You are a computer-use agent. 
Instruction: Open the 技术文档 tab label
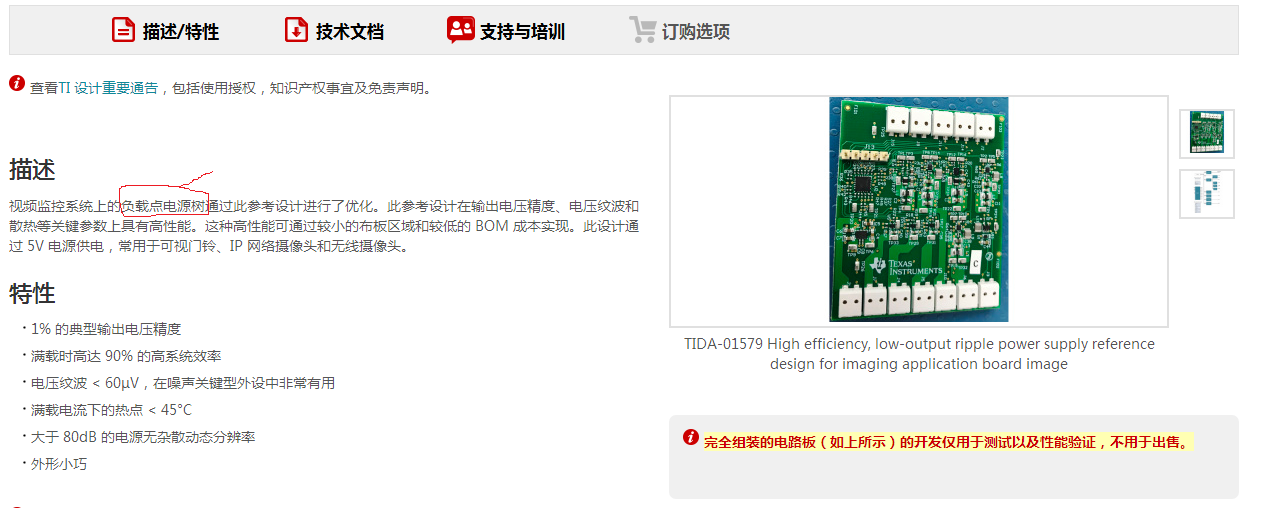[x=350, y=32]
